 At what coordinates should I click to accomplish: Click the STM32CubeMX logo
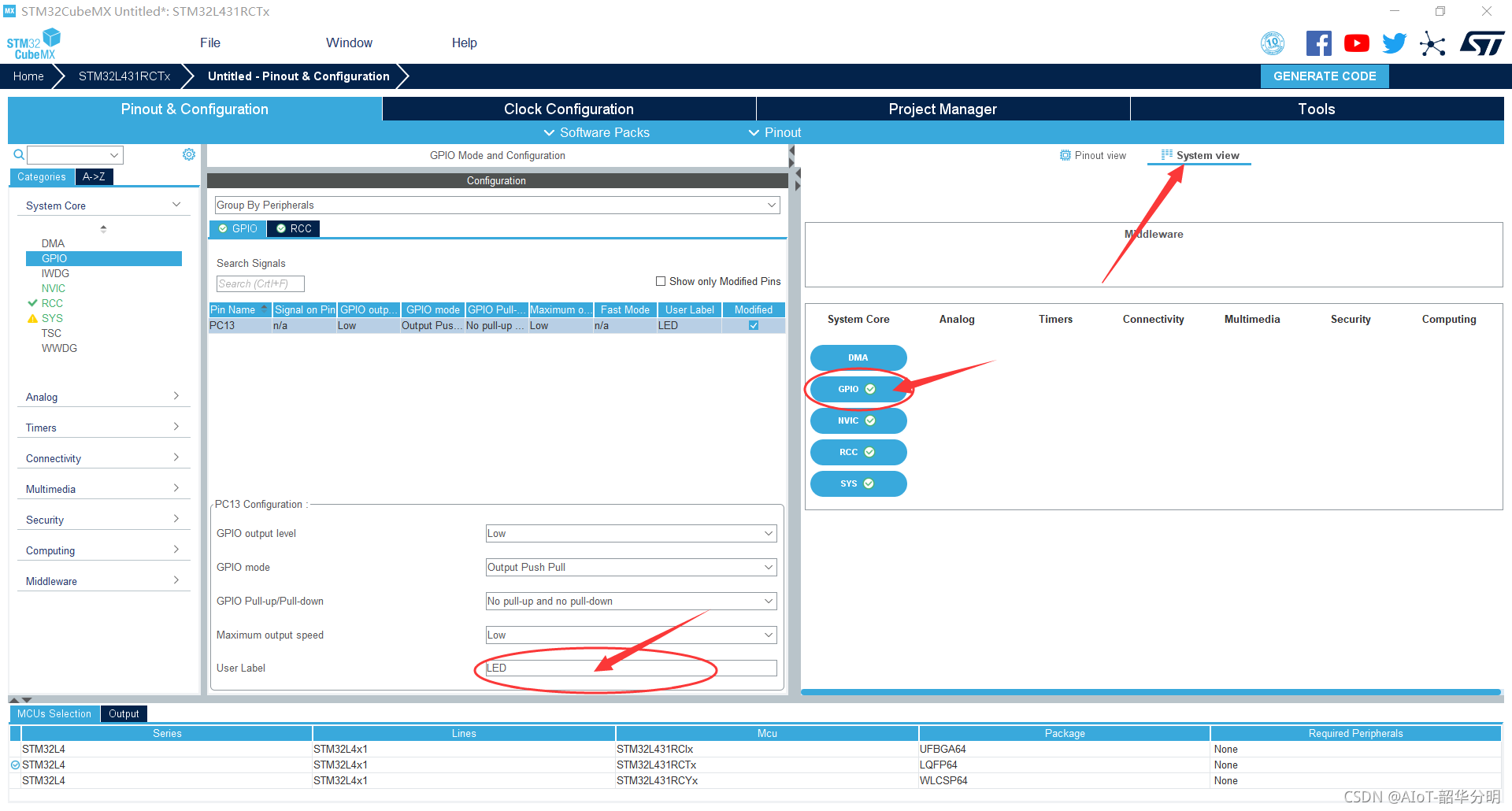click(x=34, y=43)
